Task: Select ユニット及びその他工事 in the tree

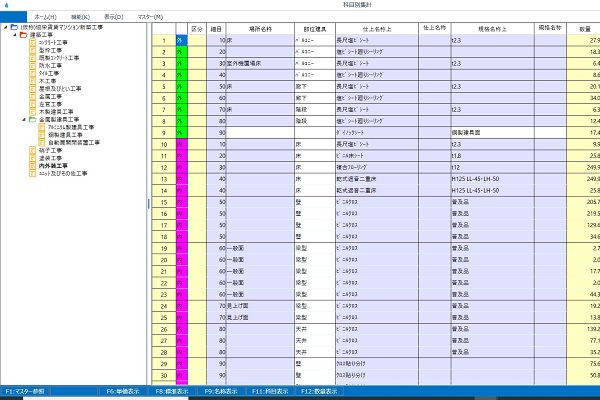Action: tap(63, 173)
